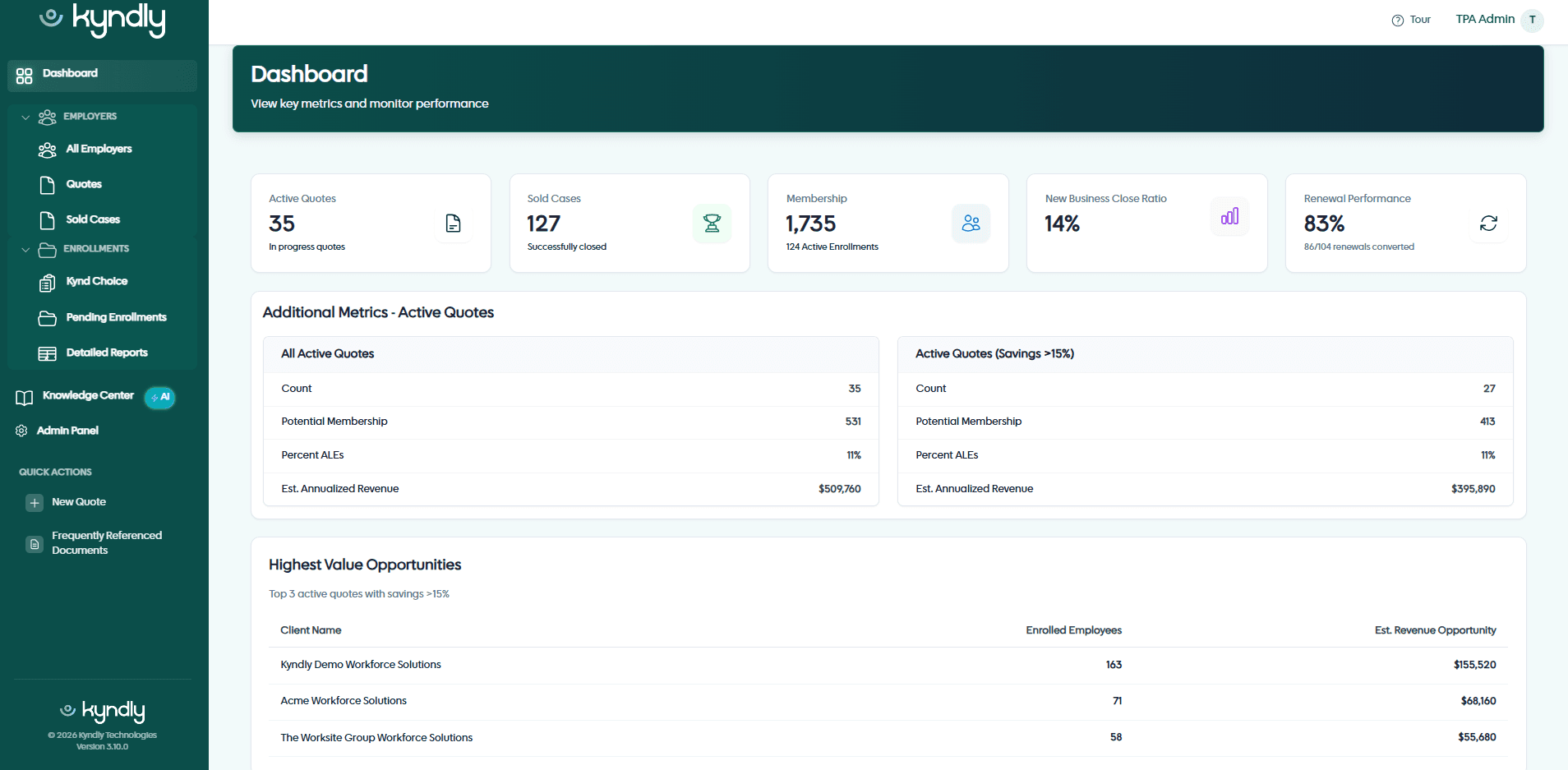Open the Pending Enrollments folder icon
1568x770 pixels.
point(48,318)
